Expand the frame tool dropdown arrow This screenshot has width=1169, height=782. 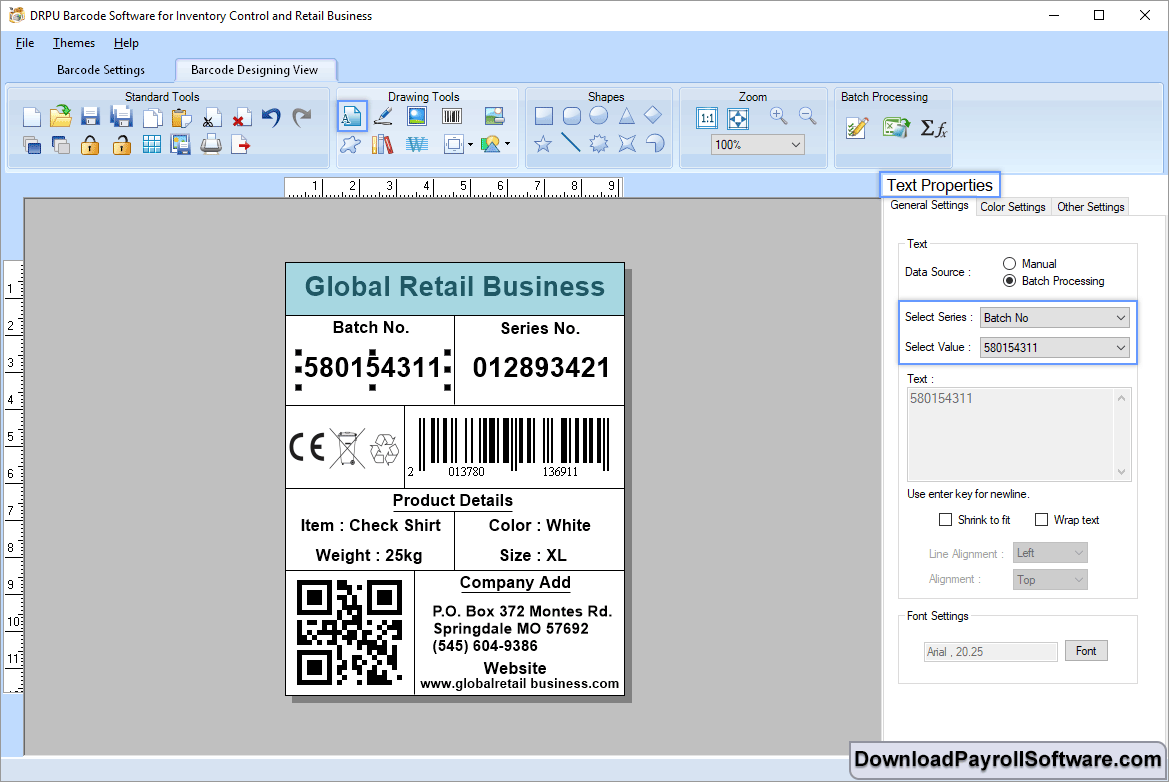click(x=470, y=145)
